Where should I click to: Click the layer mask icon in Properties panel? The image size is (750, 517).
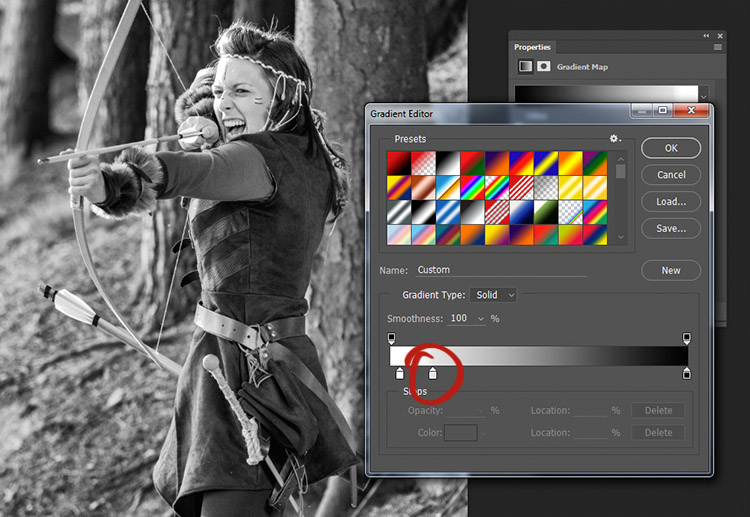(543, 66)
